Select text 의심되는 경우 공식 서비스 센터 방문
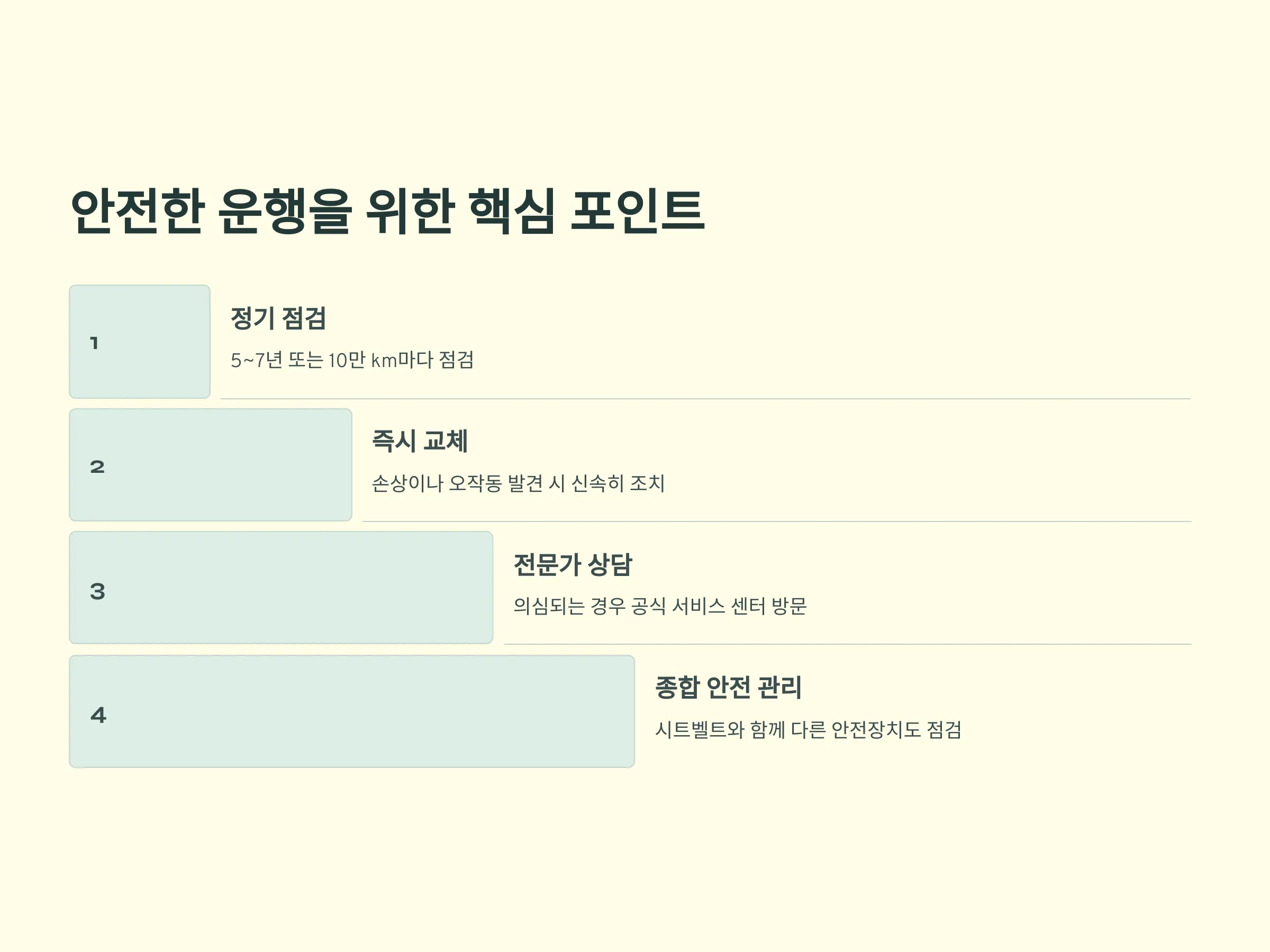 [x=660, y=606]
